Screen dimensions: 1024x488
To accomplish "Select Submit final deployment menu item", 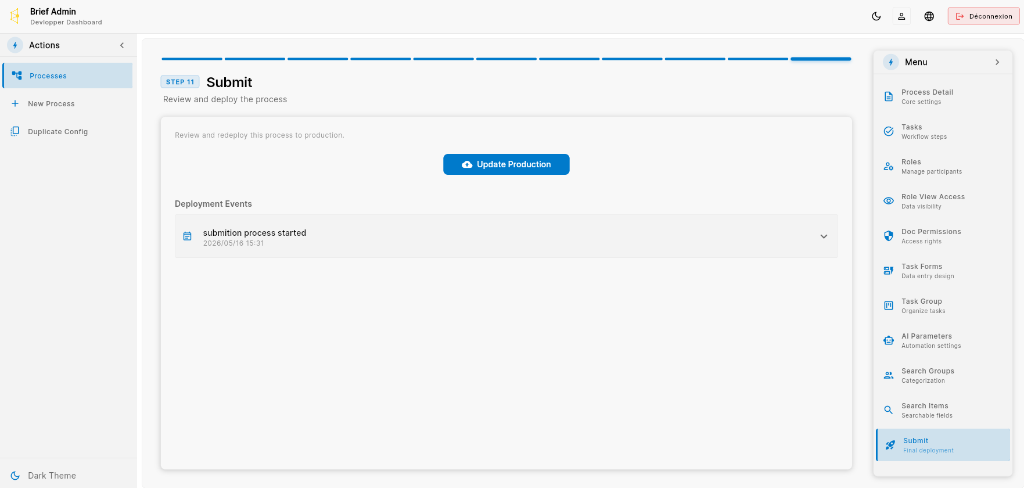I will coord(943,445).
